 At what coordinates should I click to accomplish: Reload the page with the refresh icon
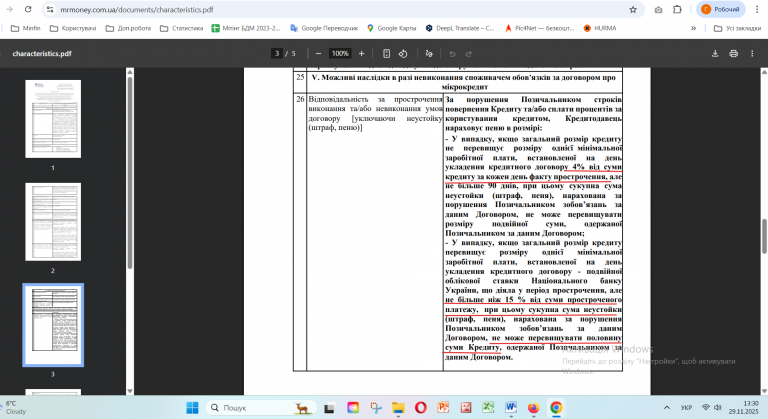click(28, 9)
